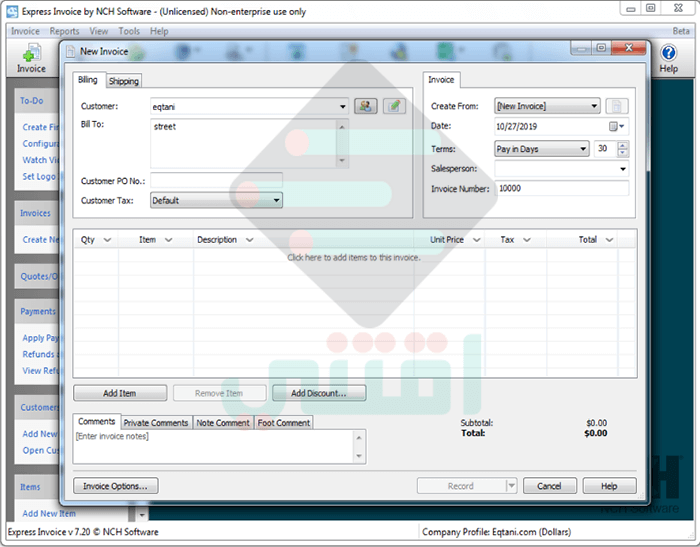Expand the Tax column header arrow
700x547 pixels.
pos(527,240)
